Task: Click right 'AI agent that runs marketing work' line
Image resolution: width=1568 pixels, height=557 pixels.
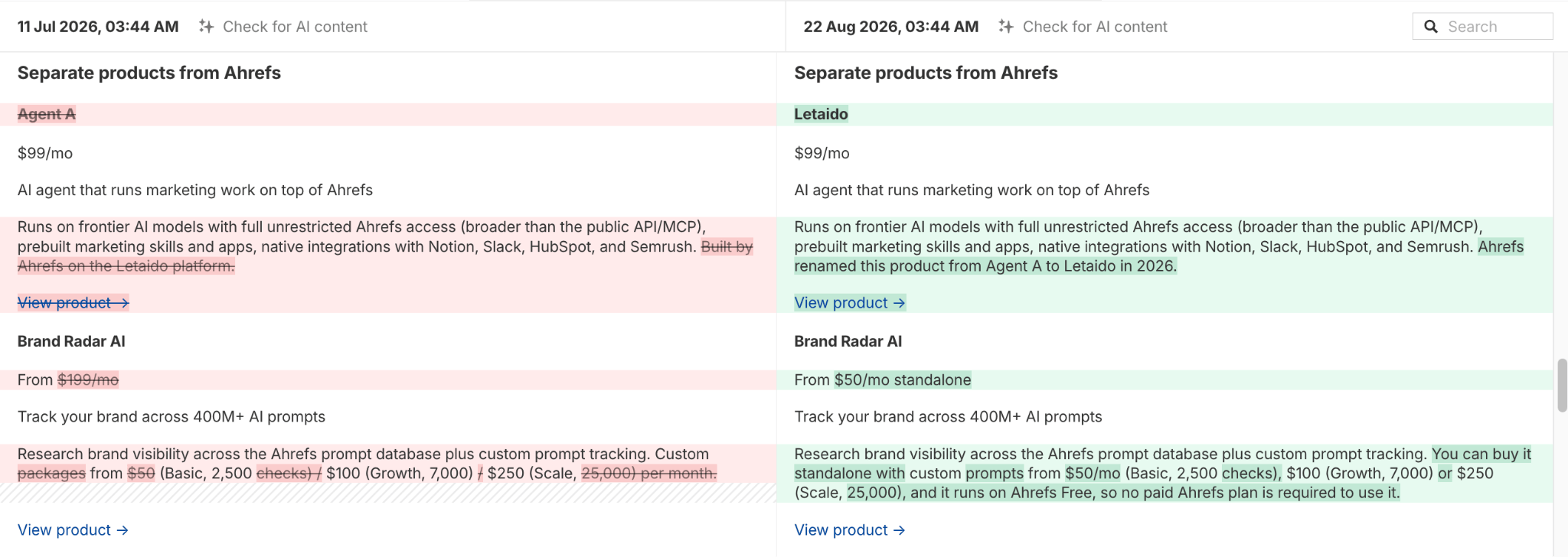Action: [972, 190]
